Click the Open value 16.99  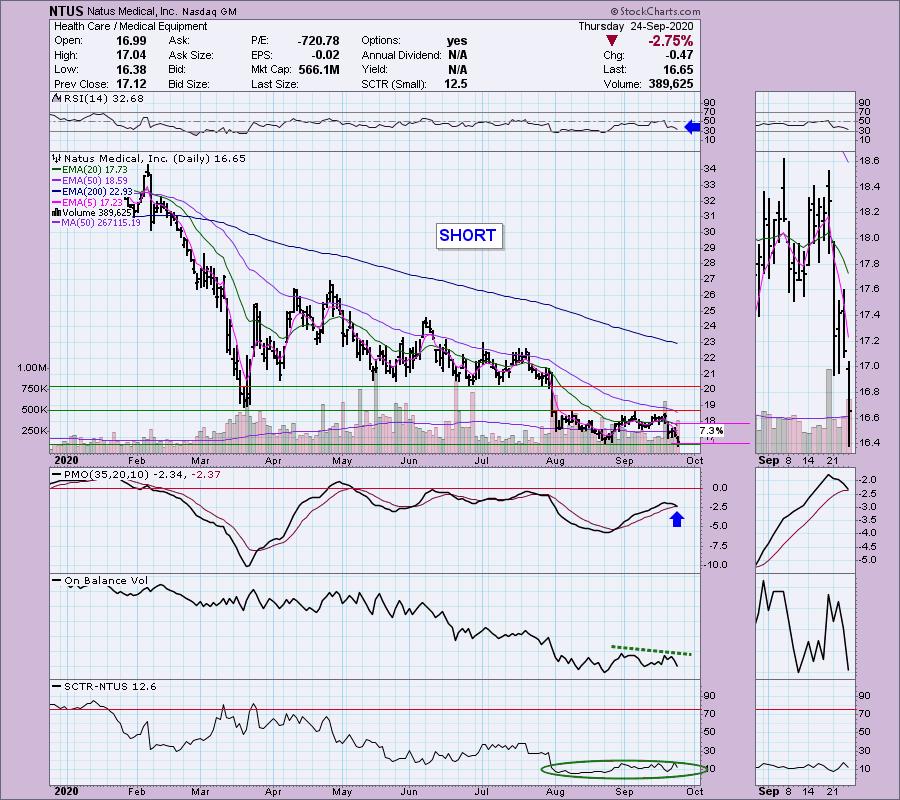coord(131,41)
